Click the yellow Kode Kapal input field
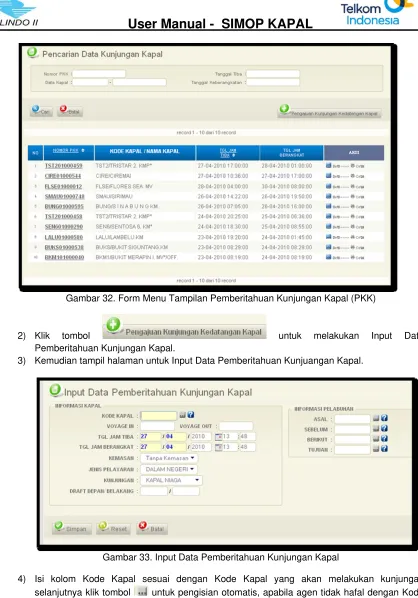This screenshot has width=418, height=598. click(159, 416)
